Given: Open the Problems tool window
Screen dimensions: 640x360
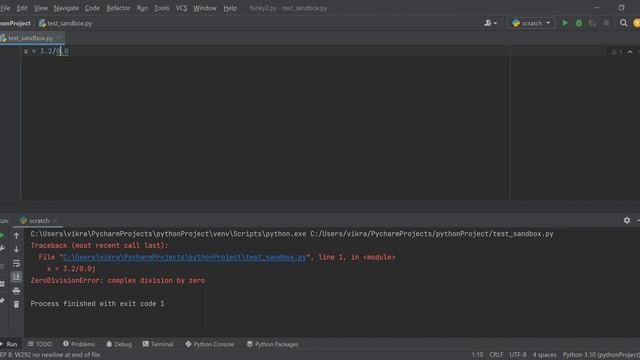Looking at the screenshot, I should 79,344.
